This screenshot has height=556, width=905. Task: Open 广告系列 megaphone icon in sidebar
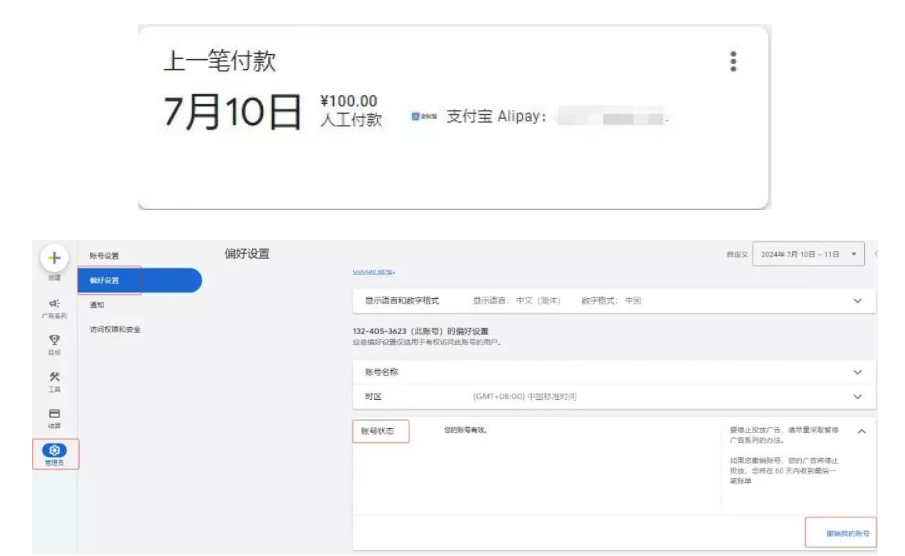pos(54,304)
